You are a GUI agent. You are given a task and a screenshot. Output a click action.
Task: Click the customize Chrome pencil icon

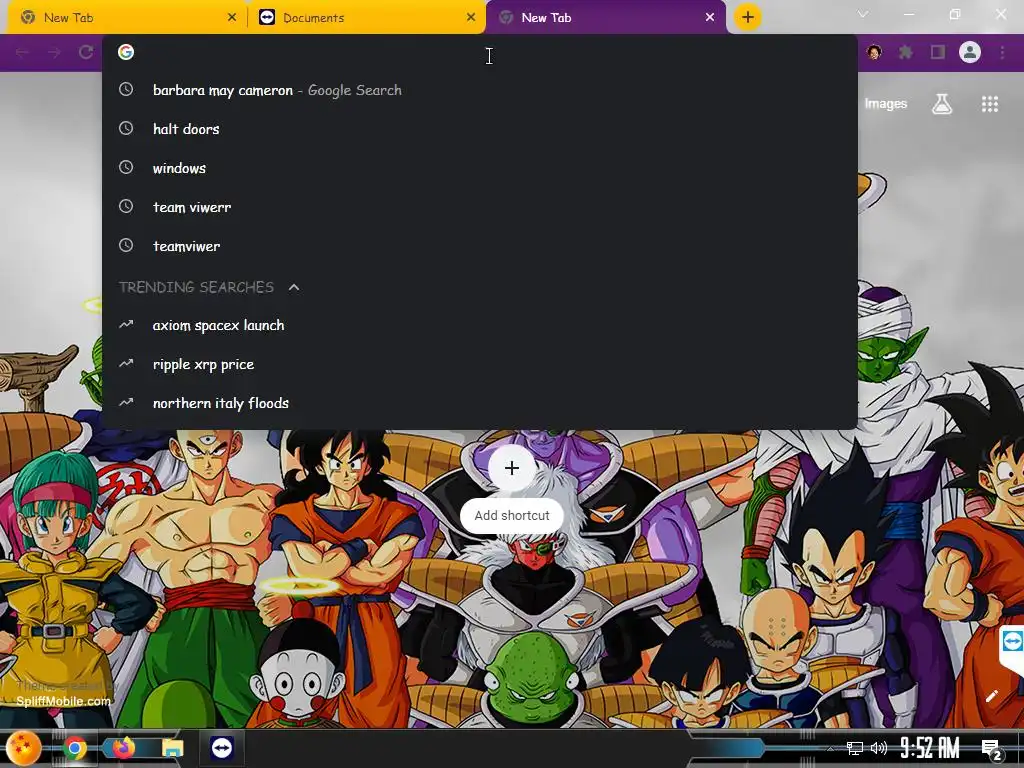pyautogui.click(x=991, y=696)
